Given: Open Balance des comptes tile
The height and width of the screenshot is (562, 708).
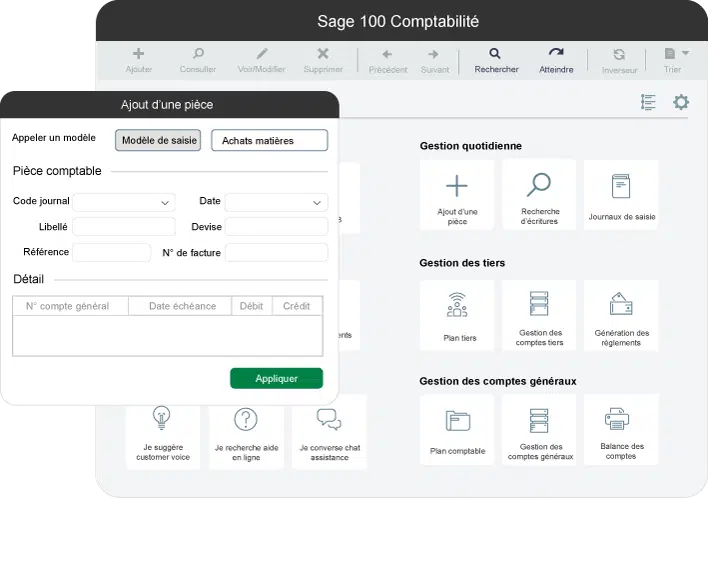Looking at the screenshot, I should 621,429.
